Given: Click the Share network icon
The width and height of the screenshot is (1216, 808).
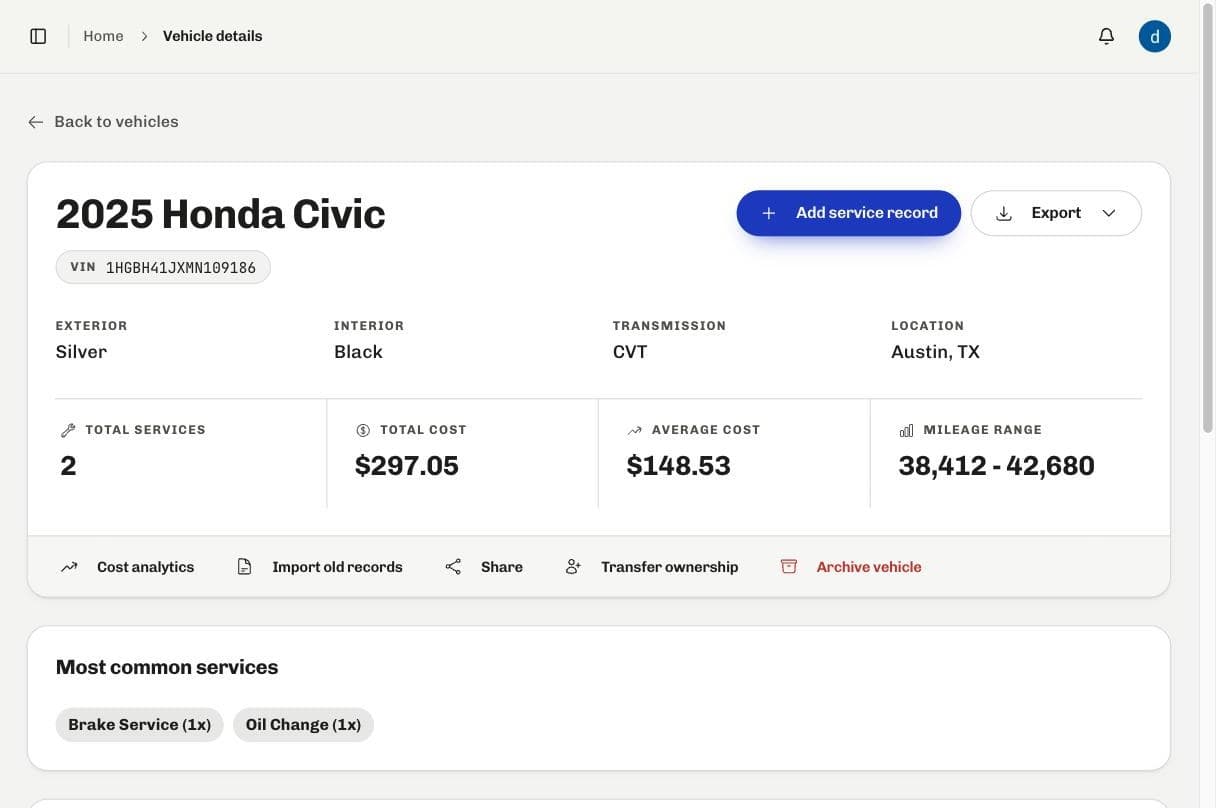Looking at the screenshot, I should click(453, 567).
